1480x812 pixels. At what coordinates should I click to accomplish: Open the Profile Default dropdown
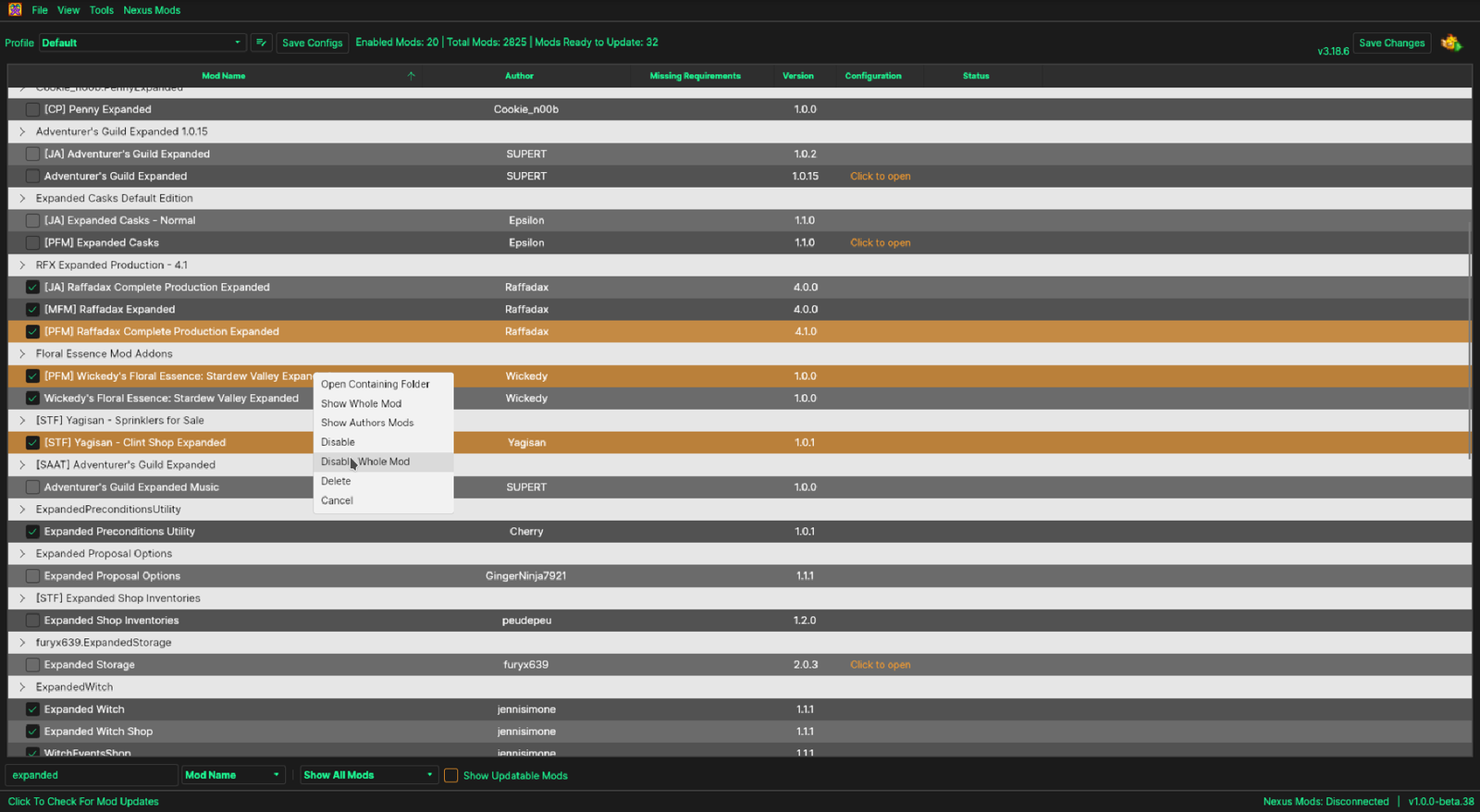coord(142,43)
